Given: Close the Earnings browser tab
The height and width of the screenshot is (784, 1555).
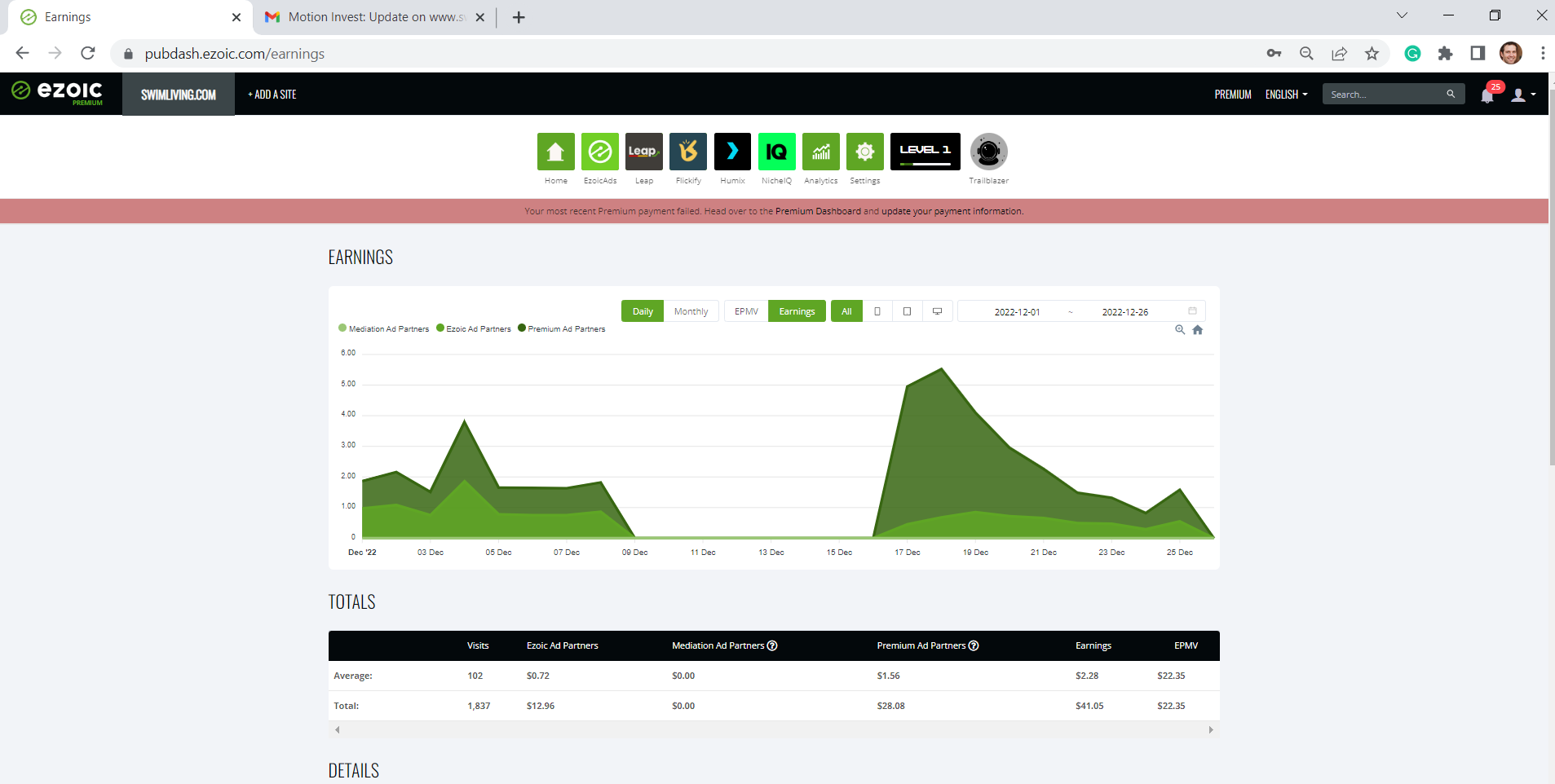Looking at the screenshot, I should pyautogui.click(x=236, y=17).
